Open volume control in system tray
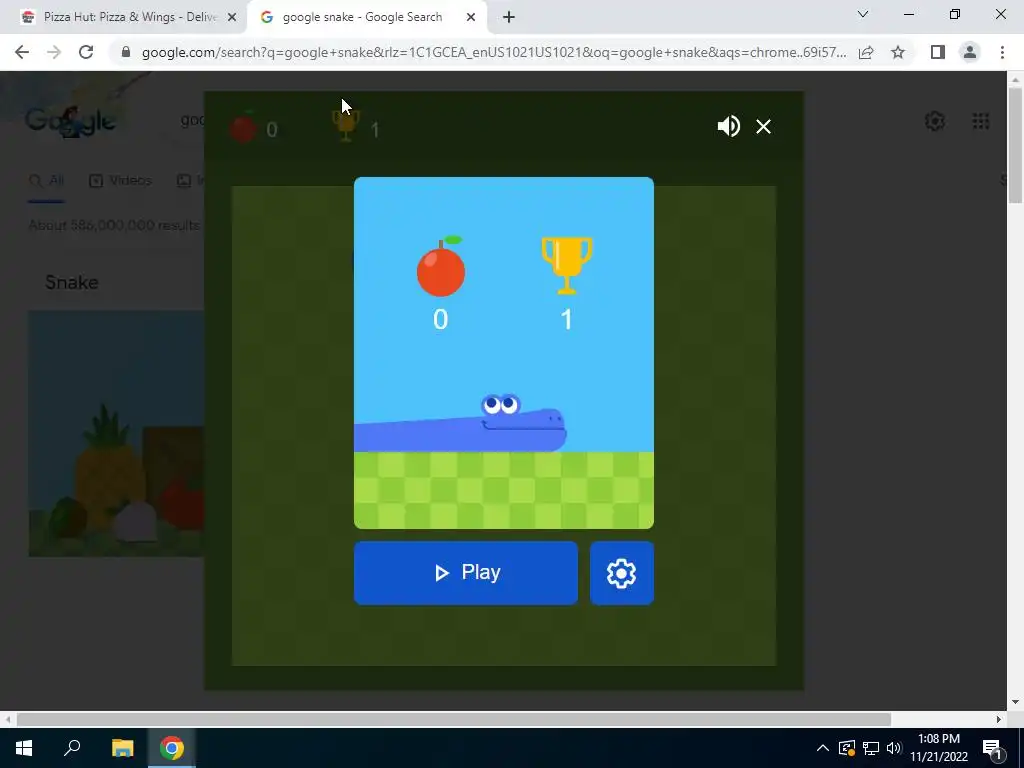The height and width of the screenshot is (768, 1024). pyautogui.click(x=894, y=748)
